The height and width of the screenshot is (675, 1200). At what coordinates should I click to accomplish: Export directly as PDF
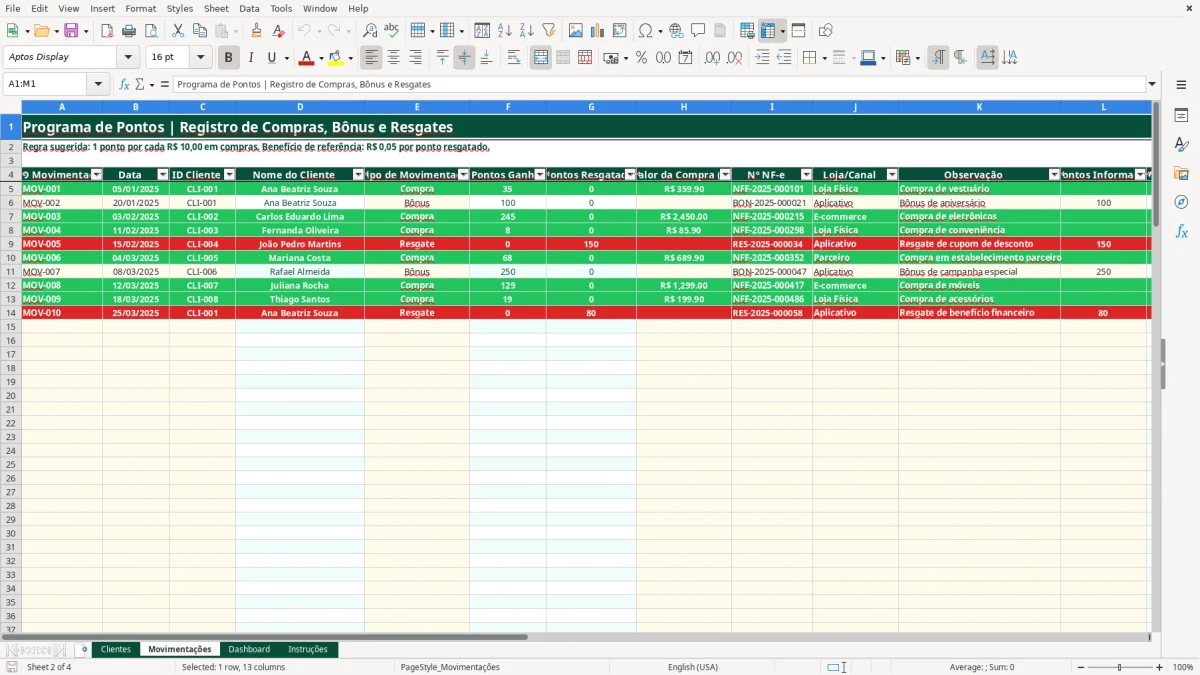107,31
